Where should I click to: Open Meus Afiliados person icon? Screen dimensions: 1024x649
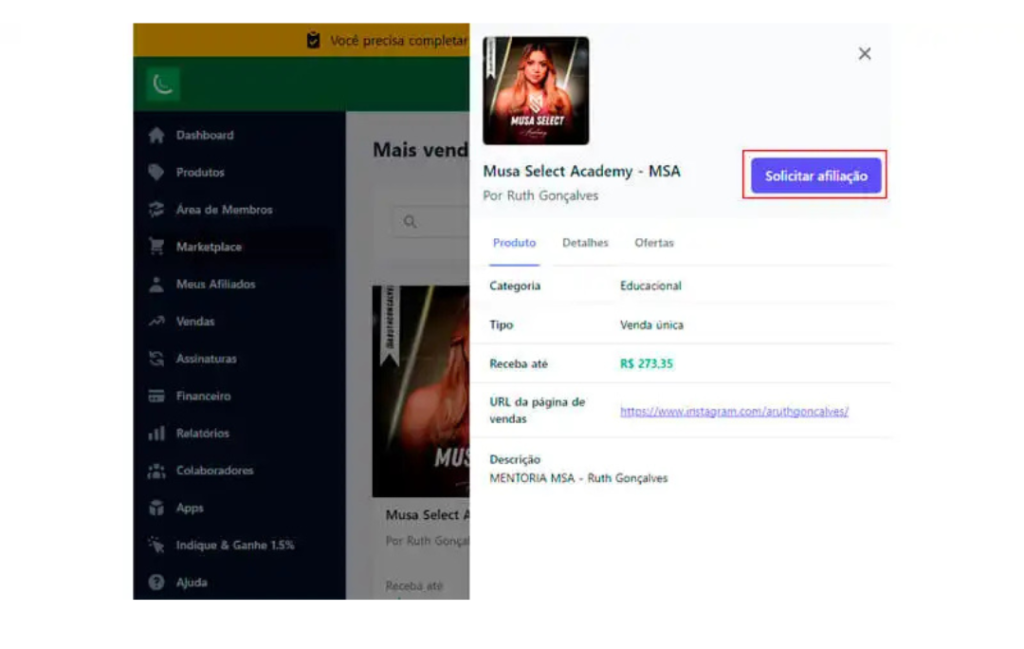click(156, 284)
